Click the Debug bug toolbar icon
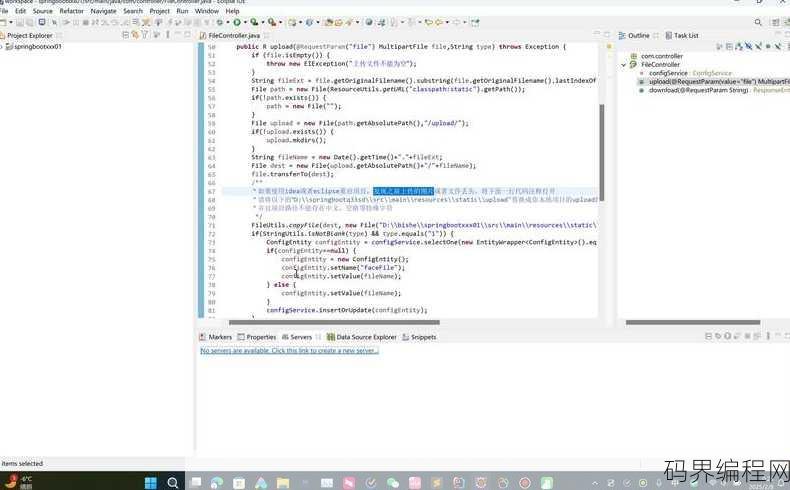Screen dimensions: 790x490 [x=219, y=22]
